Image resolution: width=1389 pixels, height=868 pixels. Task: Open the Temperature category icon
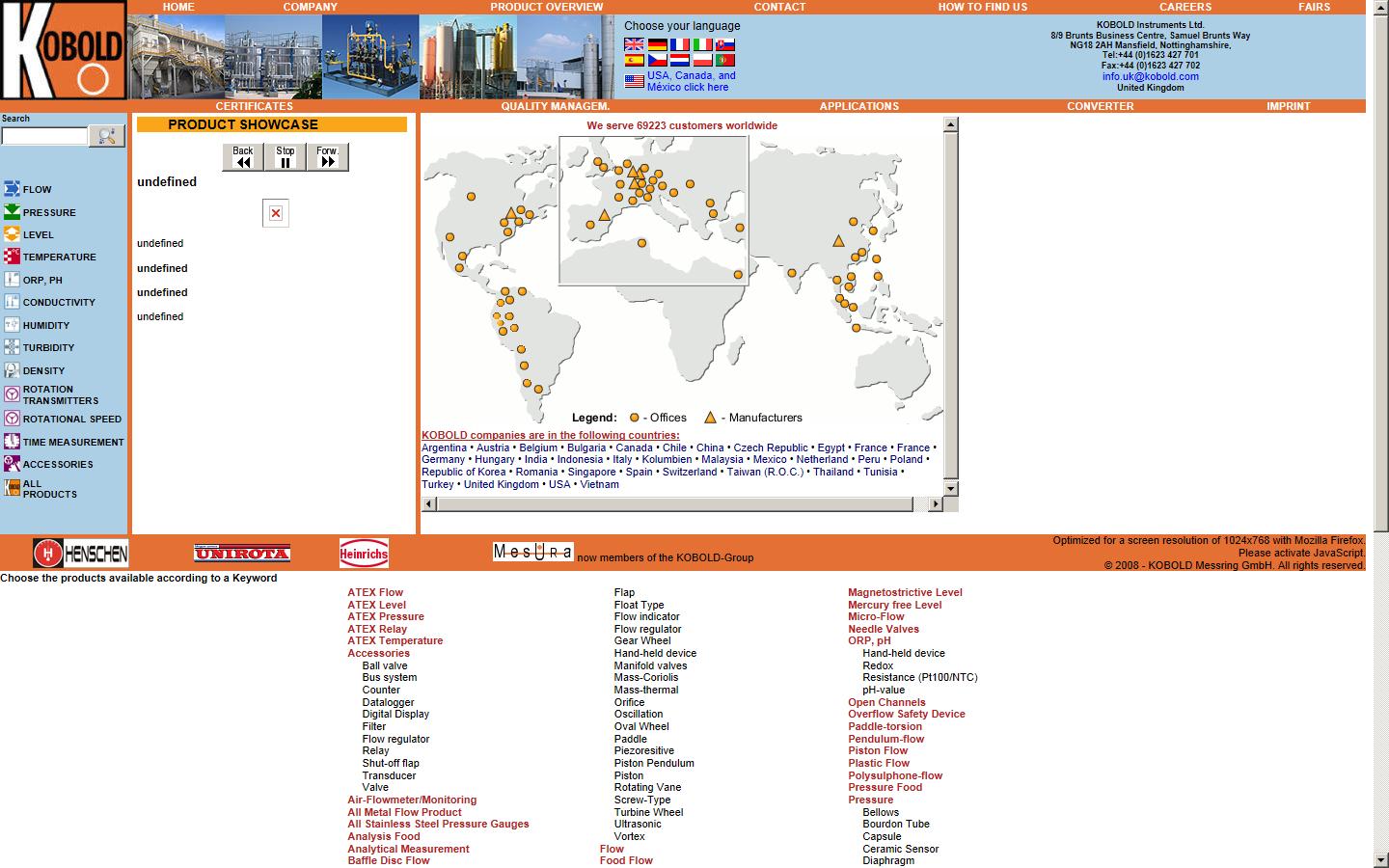(x=12, y=257)
